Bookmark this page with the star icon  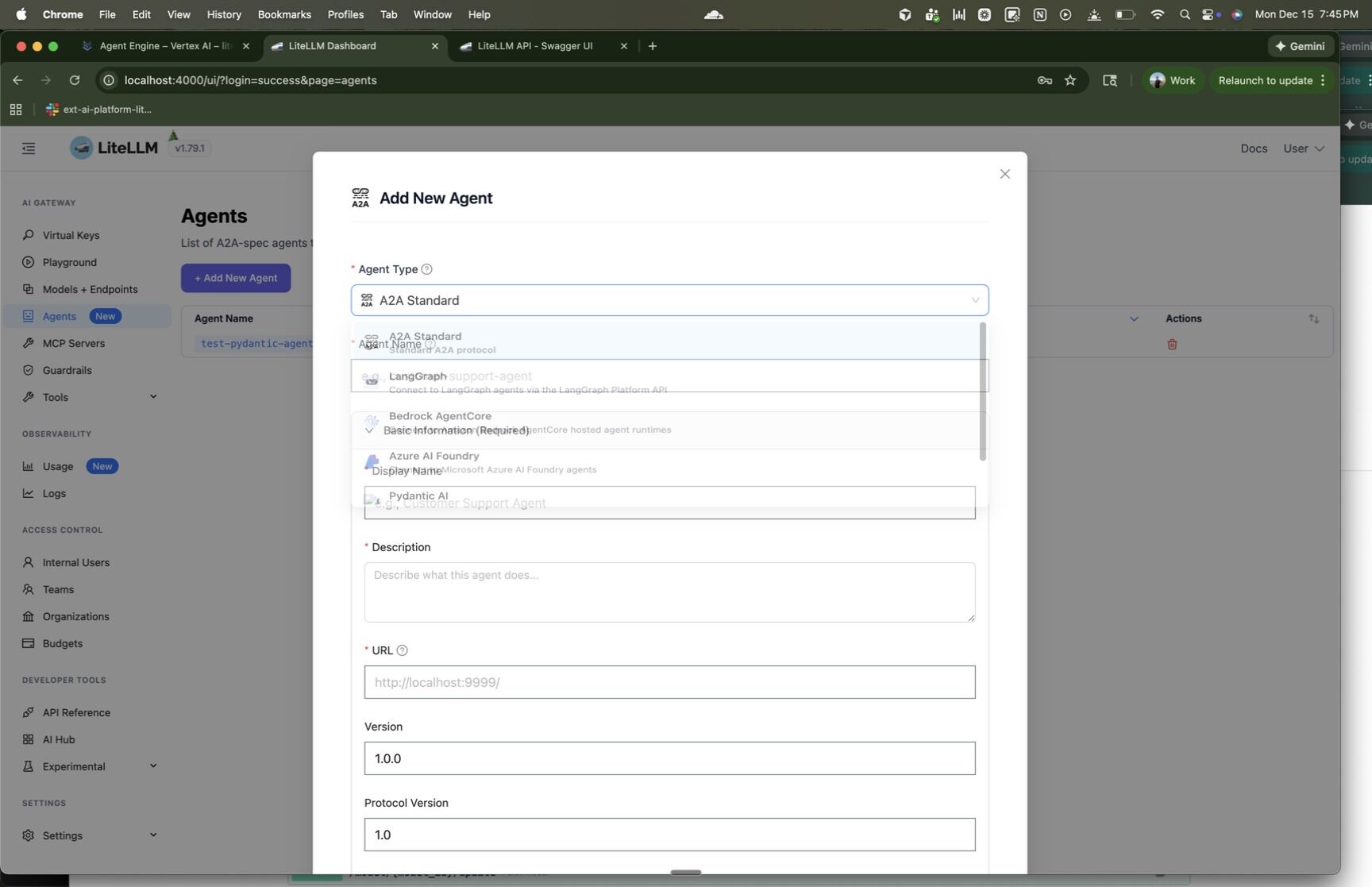click(x=1070, y=80)
